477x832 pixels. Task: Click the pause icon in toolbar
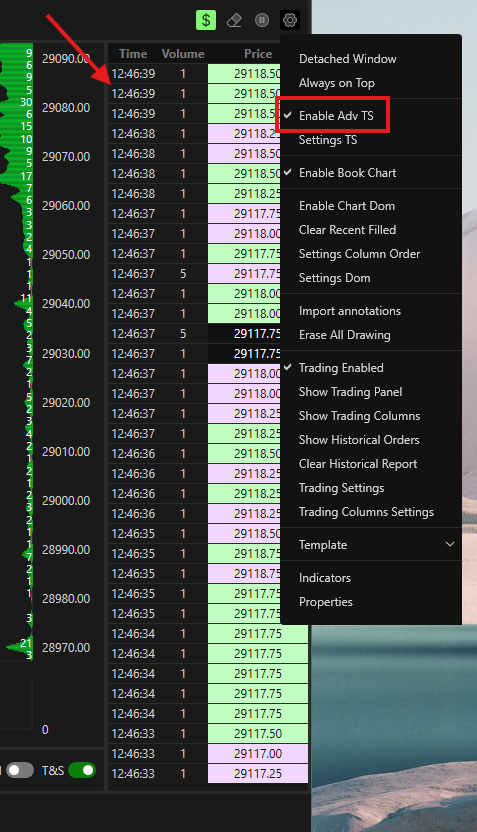[262, 20]
